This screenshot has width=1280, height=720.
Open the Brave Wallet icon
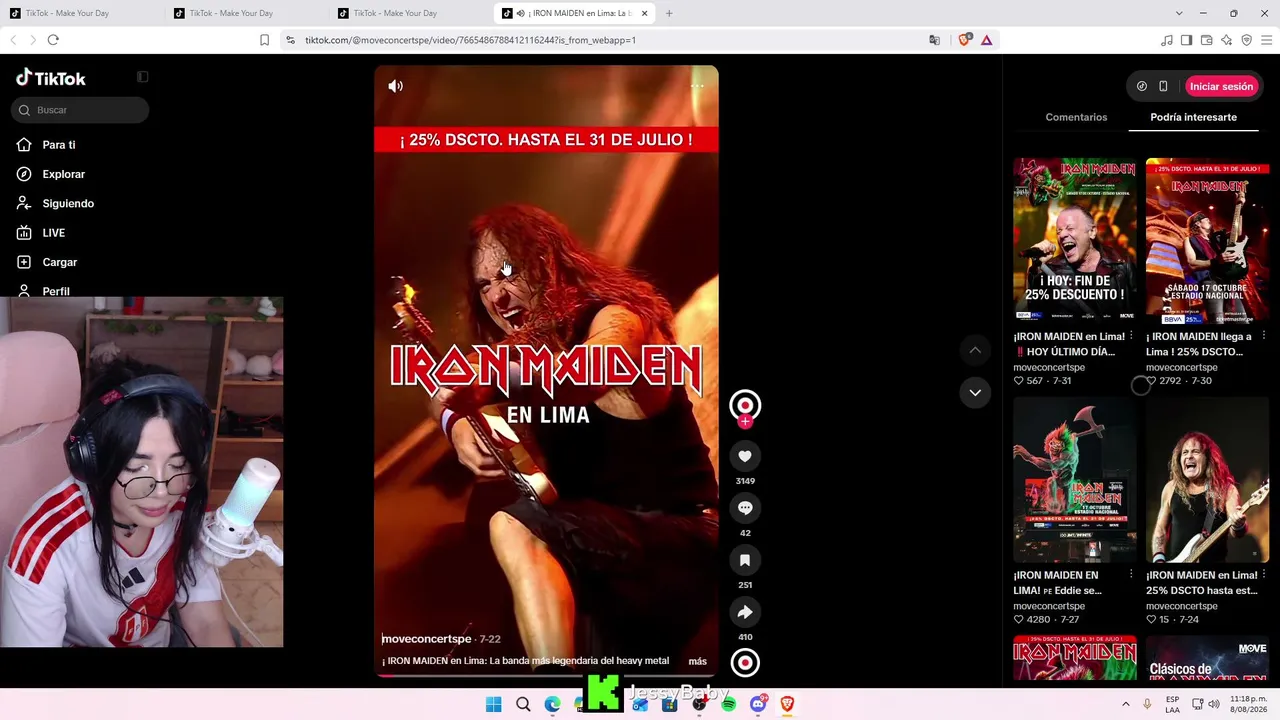point(1206,40)
